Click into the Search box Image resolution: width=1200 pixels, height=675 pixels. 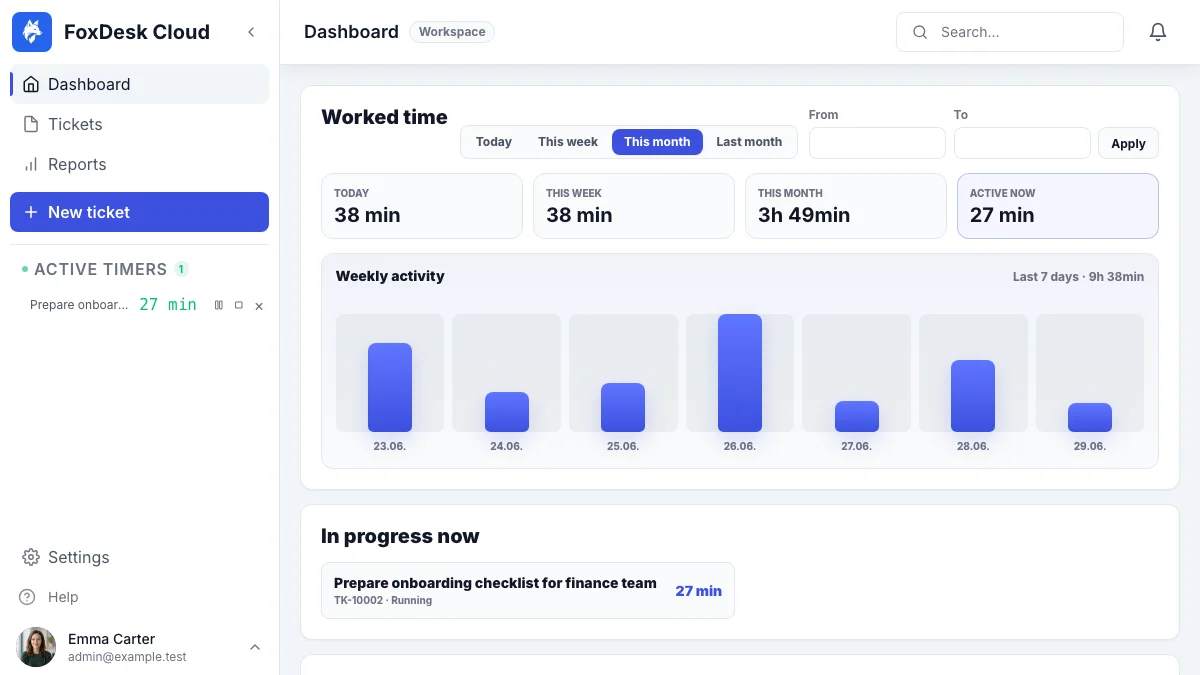pos(1010,32)
